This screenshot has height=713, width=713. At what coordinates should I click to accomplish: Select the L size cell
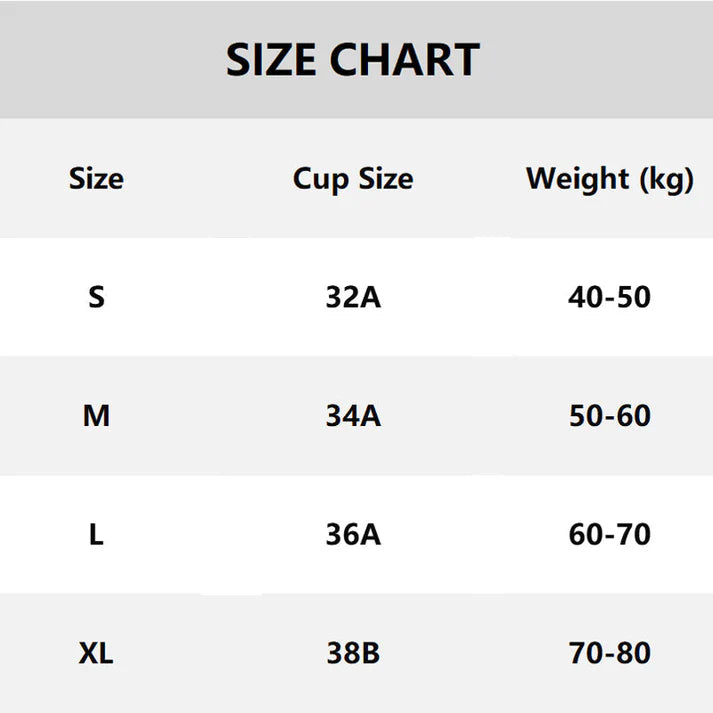pyautogui.click(x=96, y=535)
